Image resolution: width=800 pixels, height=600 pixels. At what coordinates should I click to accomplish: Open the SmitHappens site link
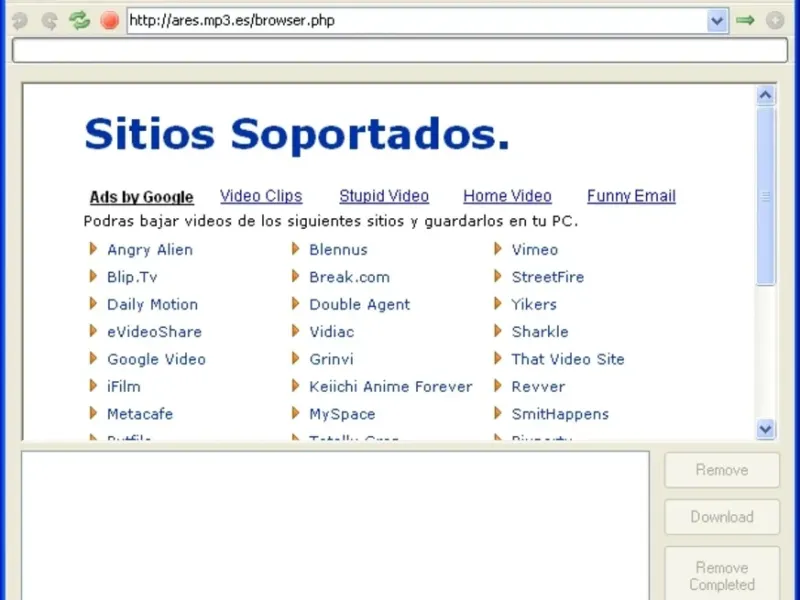coord(560,414)
